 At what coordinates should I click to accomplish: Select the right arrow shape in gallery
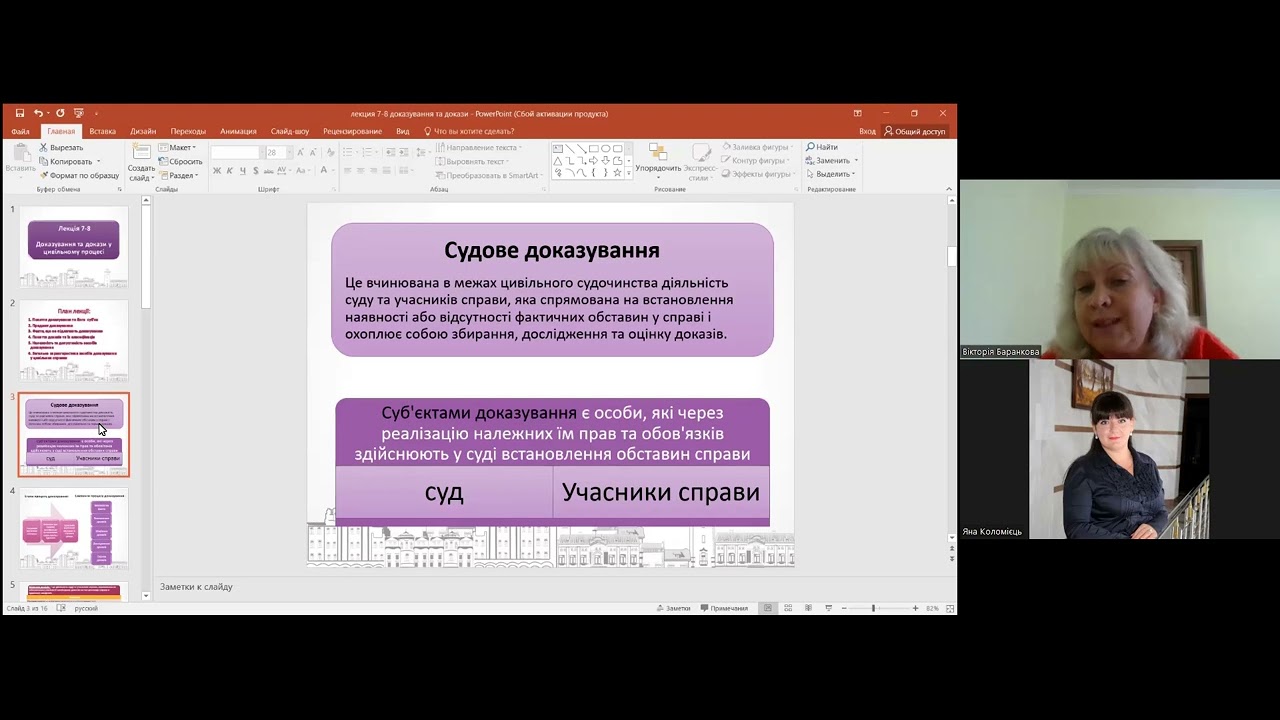(593, 160)
